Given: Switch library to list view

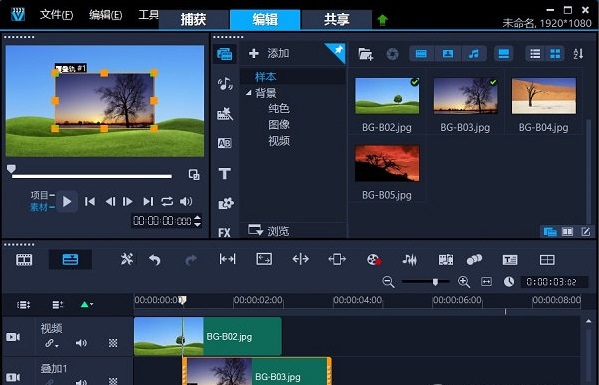Looking at the screenshot, I should (x=535, y=54).
